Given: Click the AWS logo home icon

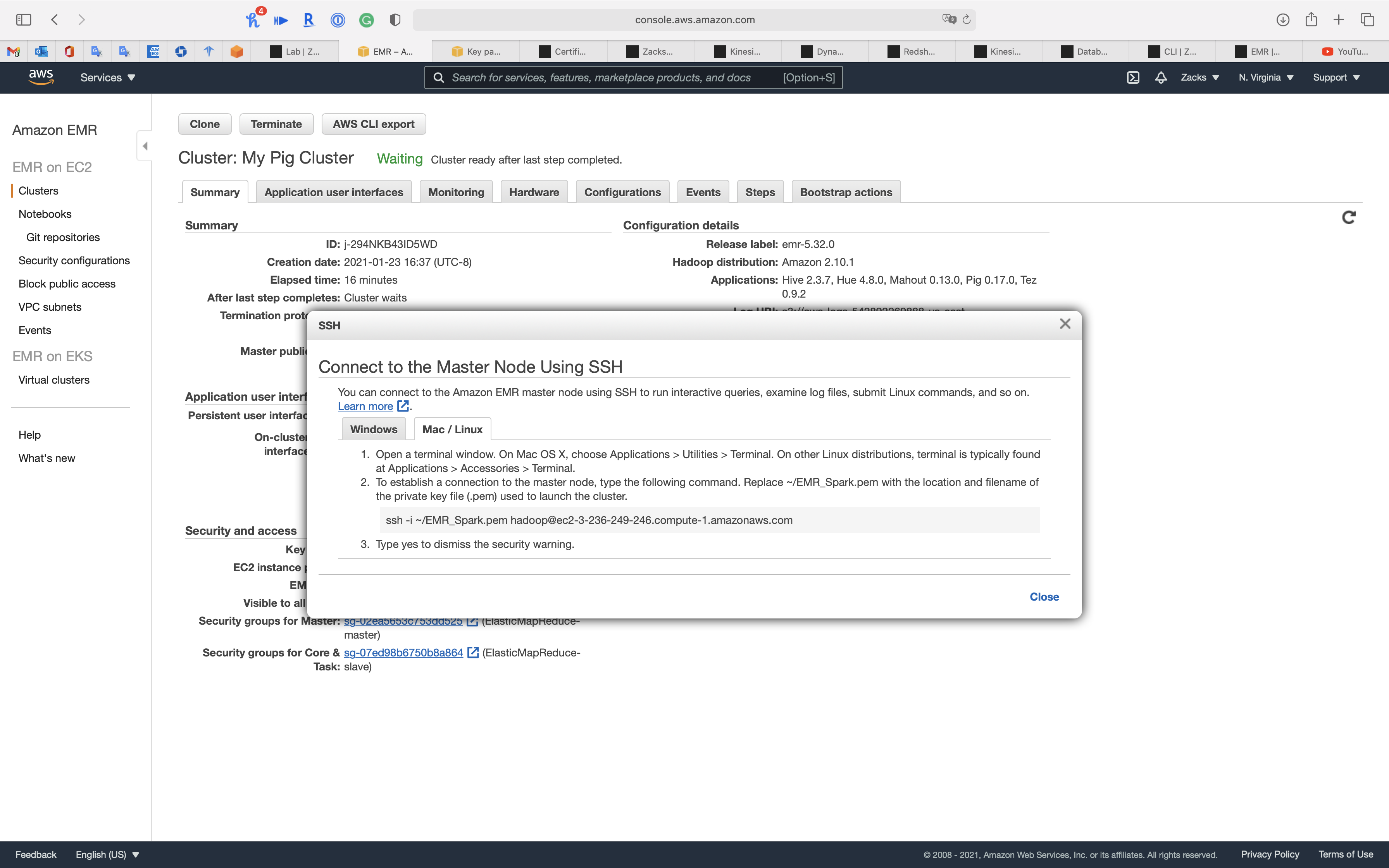Looking at the screenshot, I should pos(41,77).
